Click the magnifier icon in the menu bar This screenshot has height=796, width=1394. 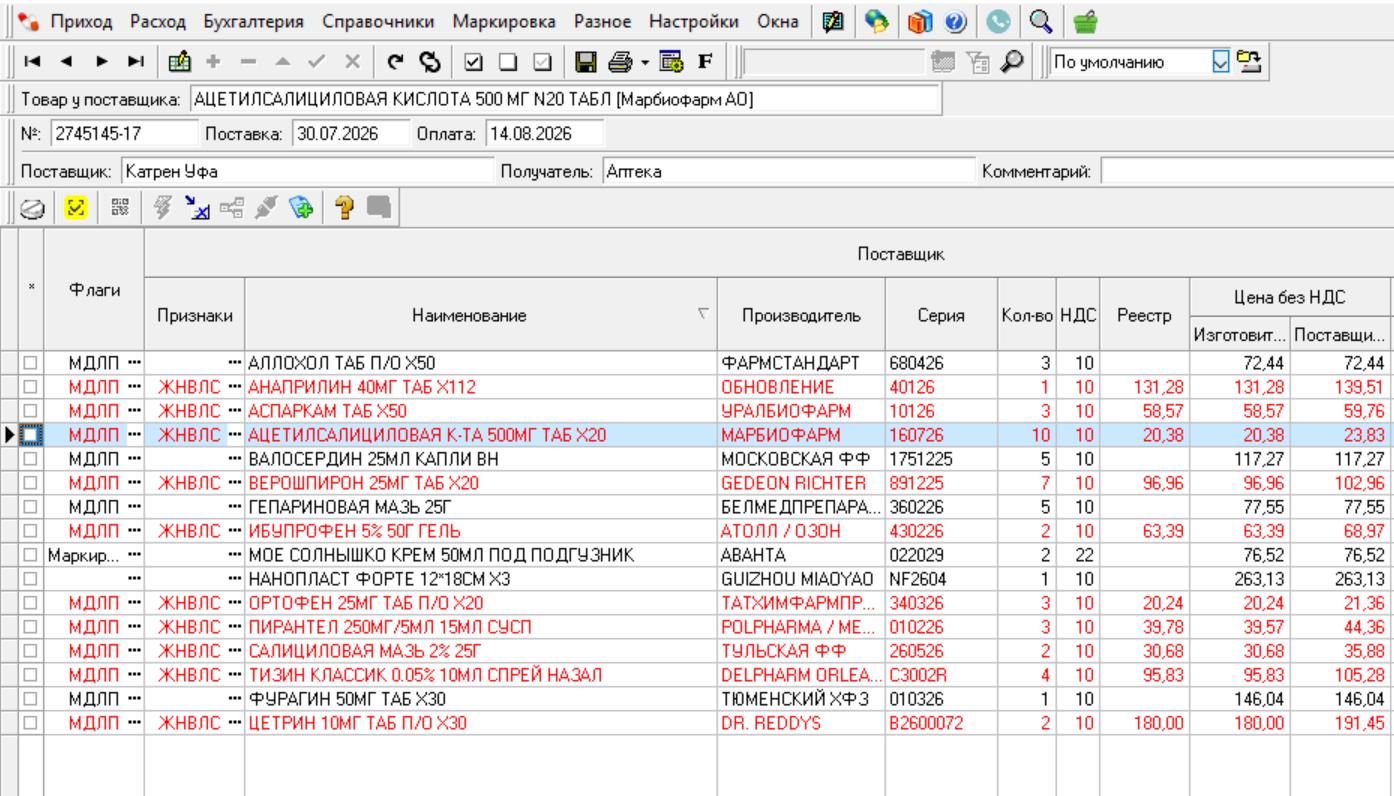pyautogui.click(x=1041, y=21)
